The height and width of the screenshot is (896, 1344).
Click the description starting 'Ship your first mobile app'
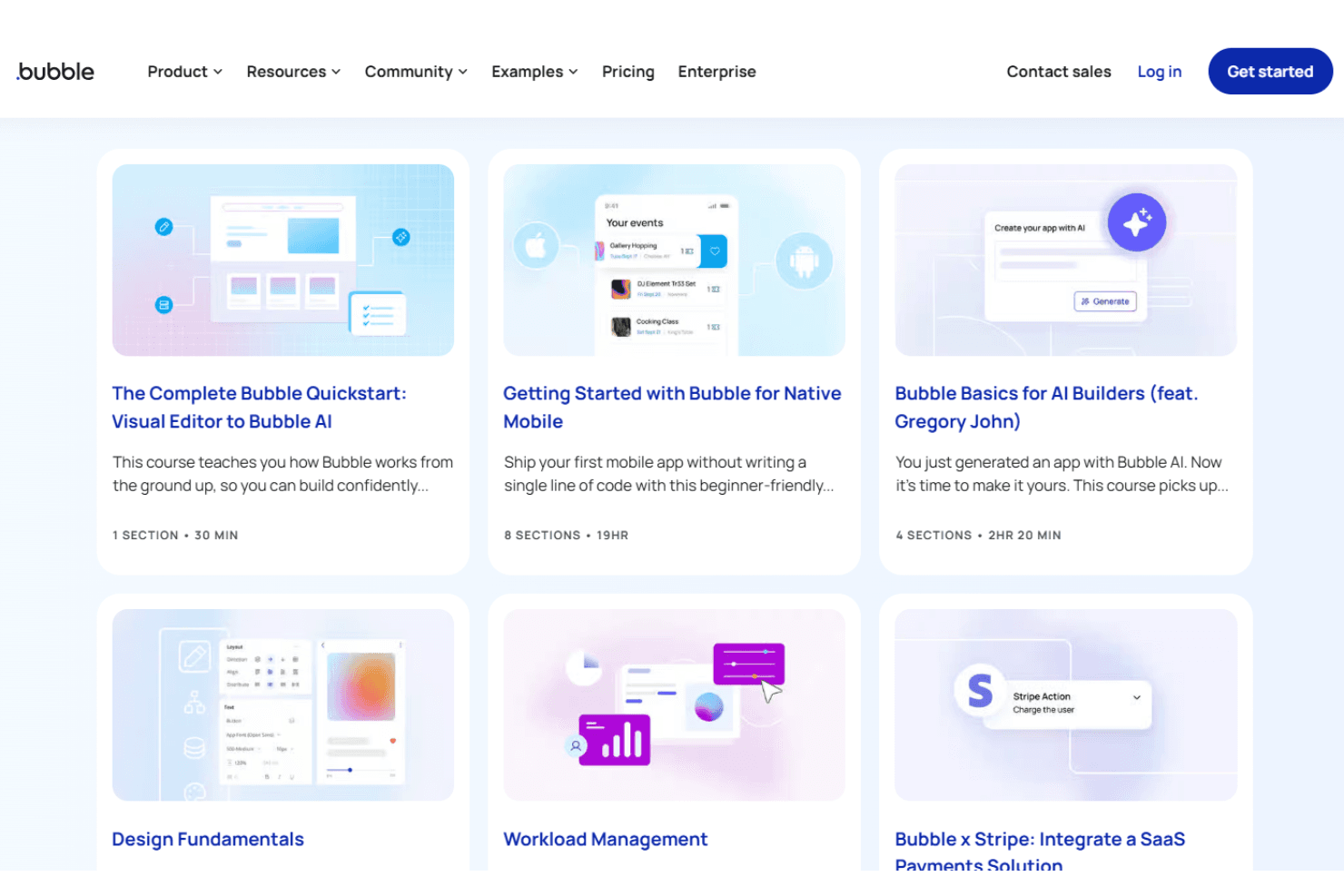pyautogui.click(x=669, y=474)
